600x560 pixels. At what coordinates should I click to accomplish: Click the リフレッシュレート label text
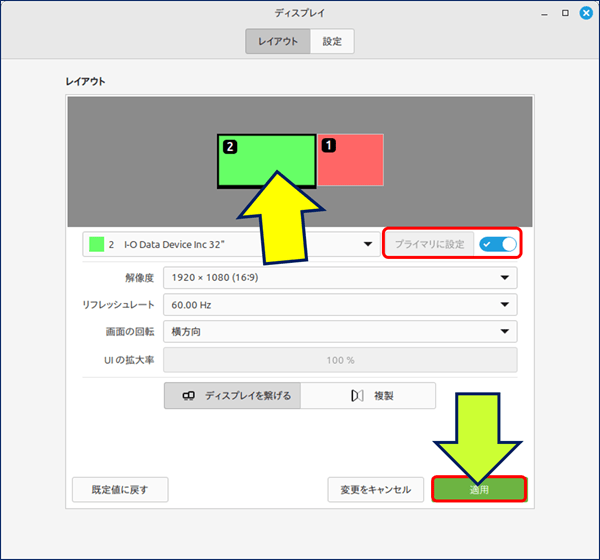coord(119,305)
